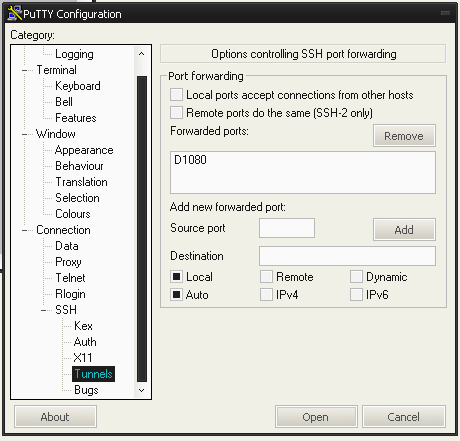Click the Open button
460x441 pixels.
pos(316,417)
